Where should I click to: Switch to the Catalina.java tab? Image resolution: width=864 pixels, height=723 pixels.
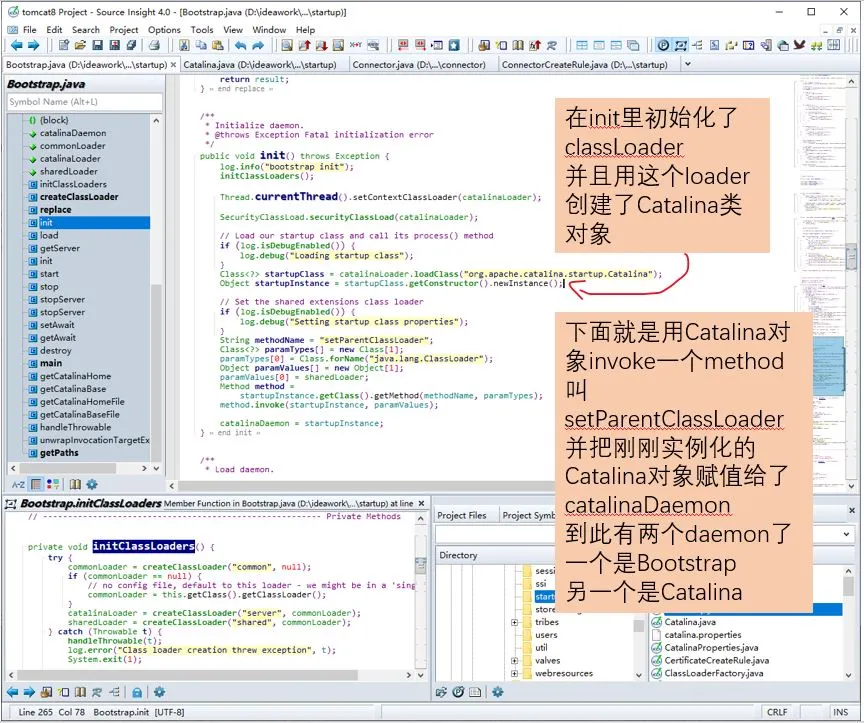pyautogui.click(x=260, y=64)
